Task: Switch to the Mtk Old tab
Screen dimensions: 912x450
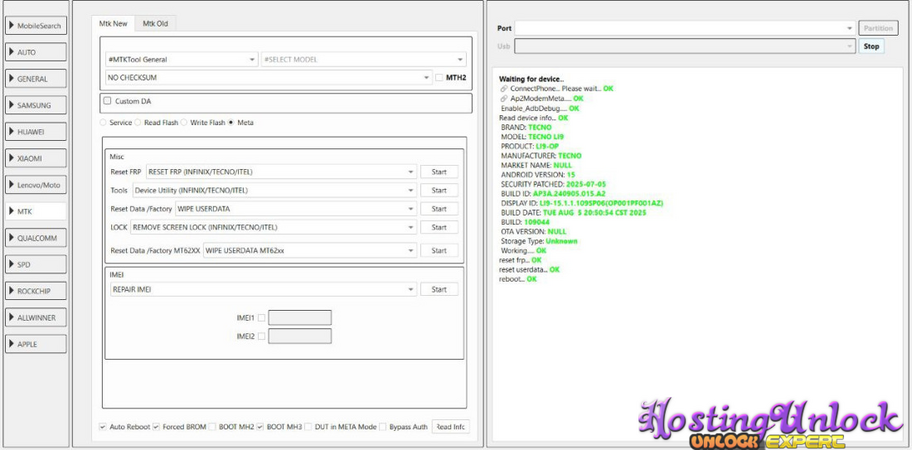Action: [x=155, y=23]
